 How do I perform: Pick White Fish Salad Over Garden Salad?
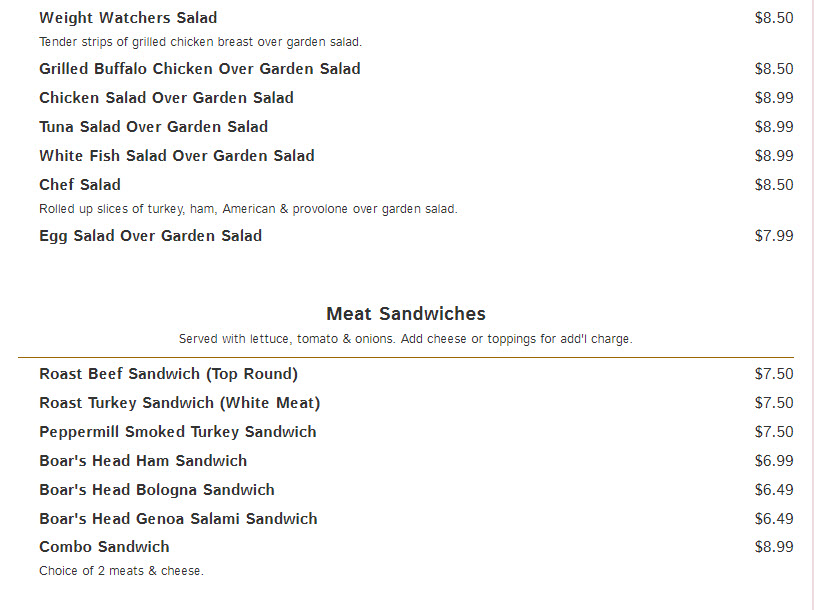(x=177, y=156)
